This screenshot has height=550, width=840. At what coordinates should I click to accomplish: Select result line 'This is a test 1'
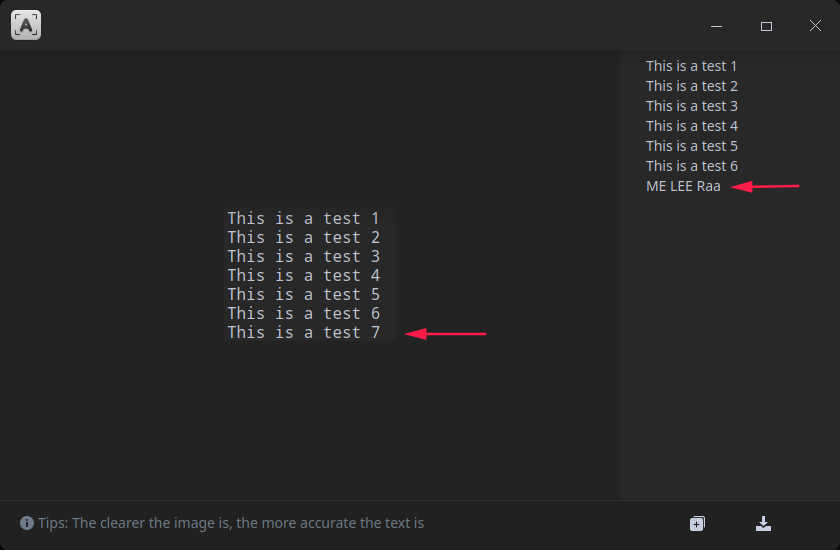691,66
